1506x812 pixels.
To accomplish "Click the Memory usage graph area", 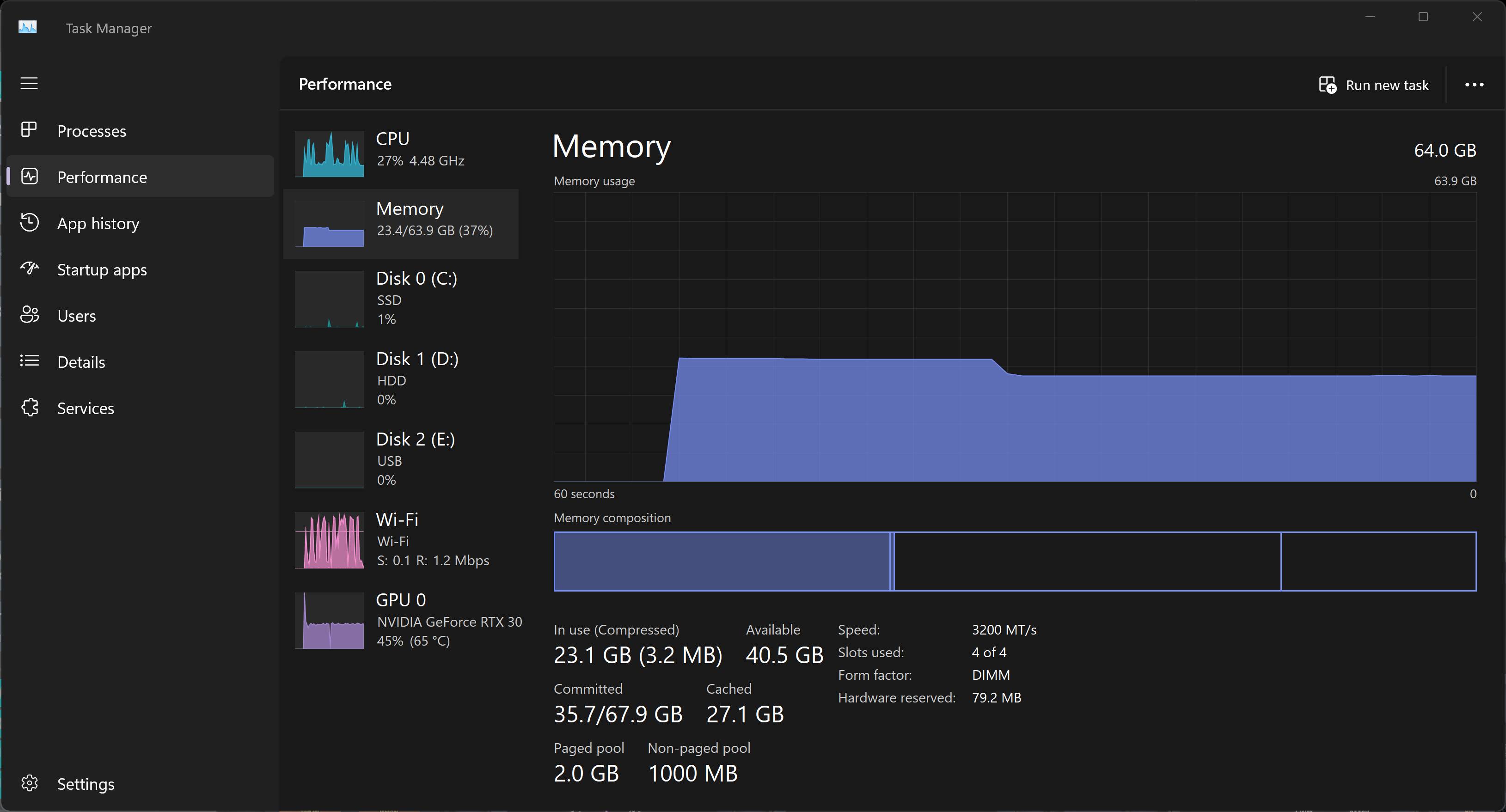I will click(x=1014, y=337).
